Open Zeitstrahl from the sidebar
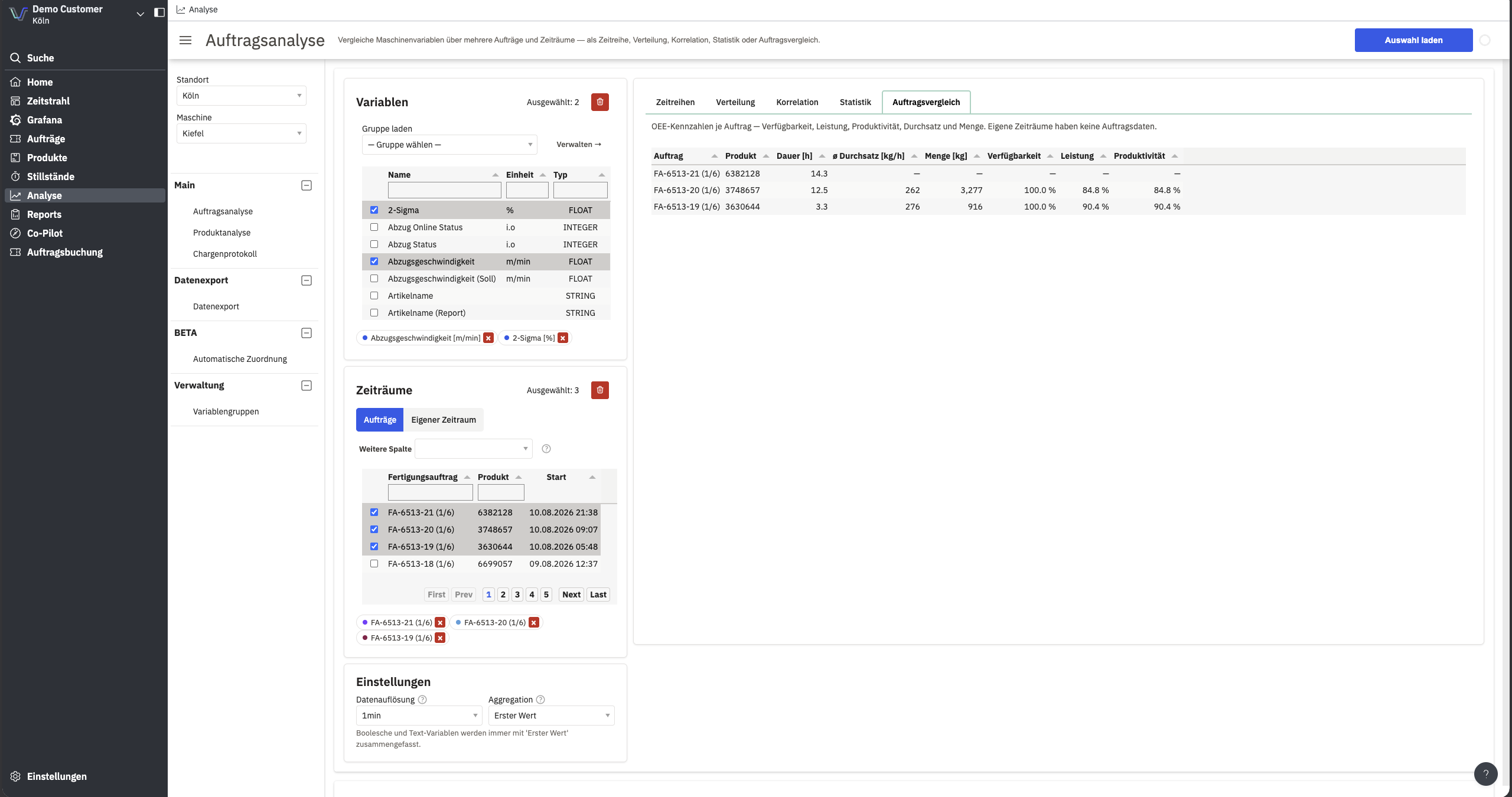Screen dimensions: 1512x797 pos(48,101)
